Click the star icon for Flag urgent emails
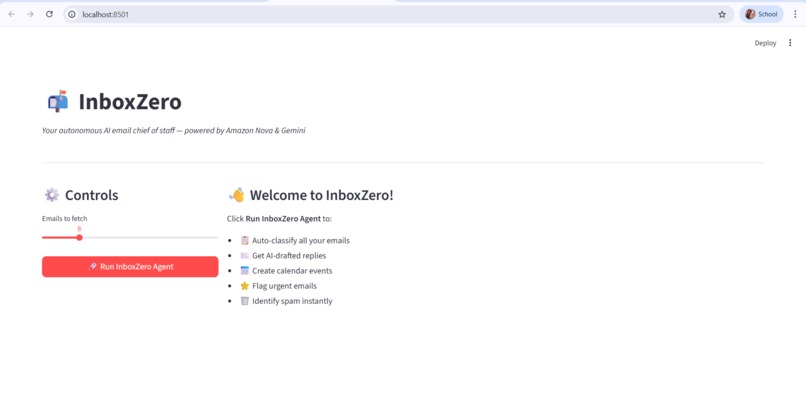Screen dimensions: 806x405 point(245,286)
